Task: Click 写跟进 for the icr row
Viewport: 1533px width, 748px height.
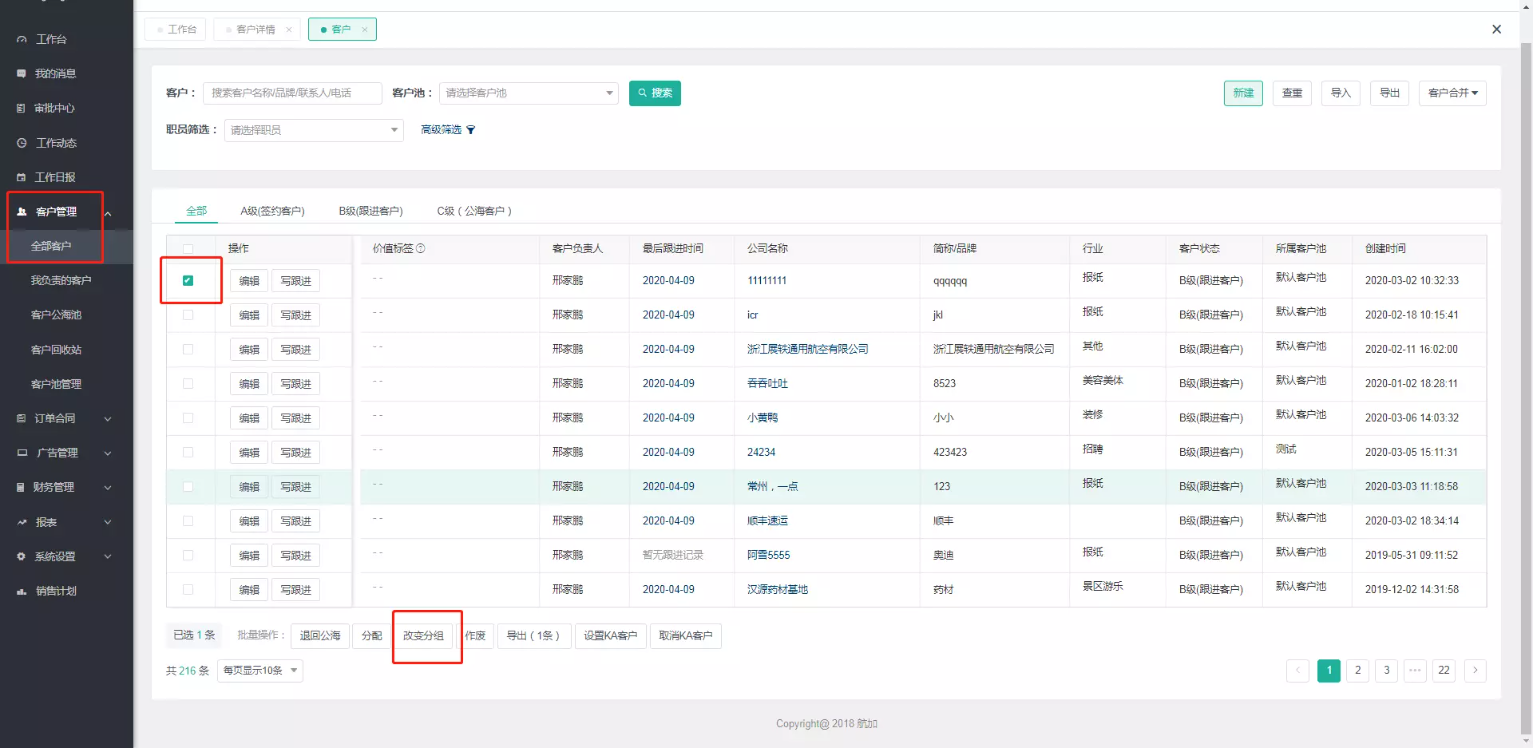Action: pos(296,316)
